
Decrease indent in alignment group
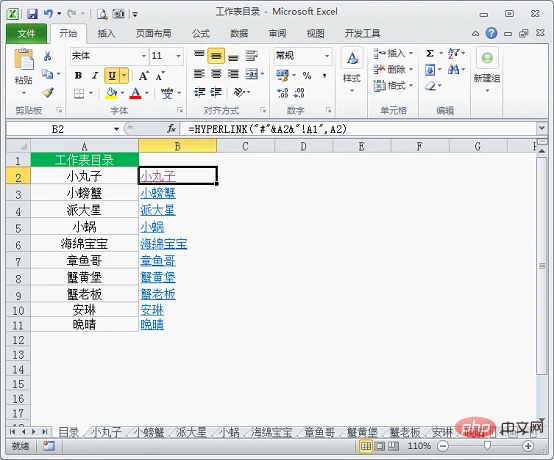[200, 93]
